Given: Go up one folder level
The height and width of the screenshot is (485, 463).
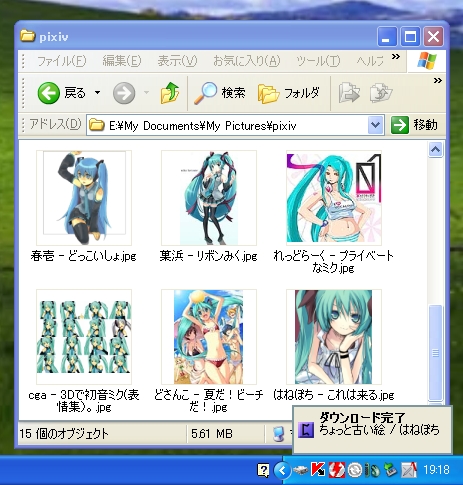Looking at the screenshot, I should (x=170, y=93).
